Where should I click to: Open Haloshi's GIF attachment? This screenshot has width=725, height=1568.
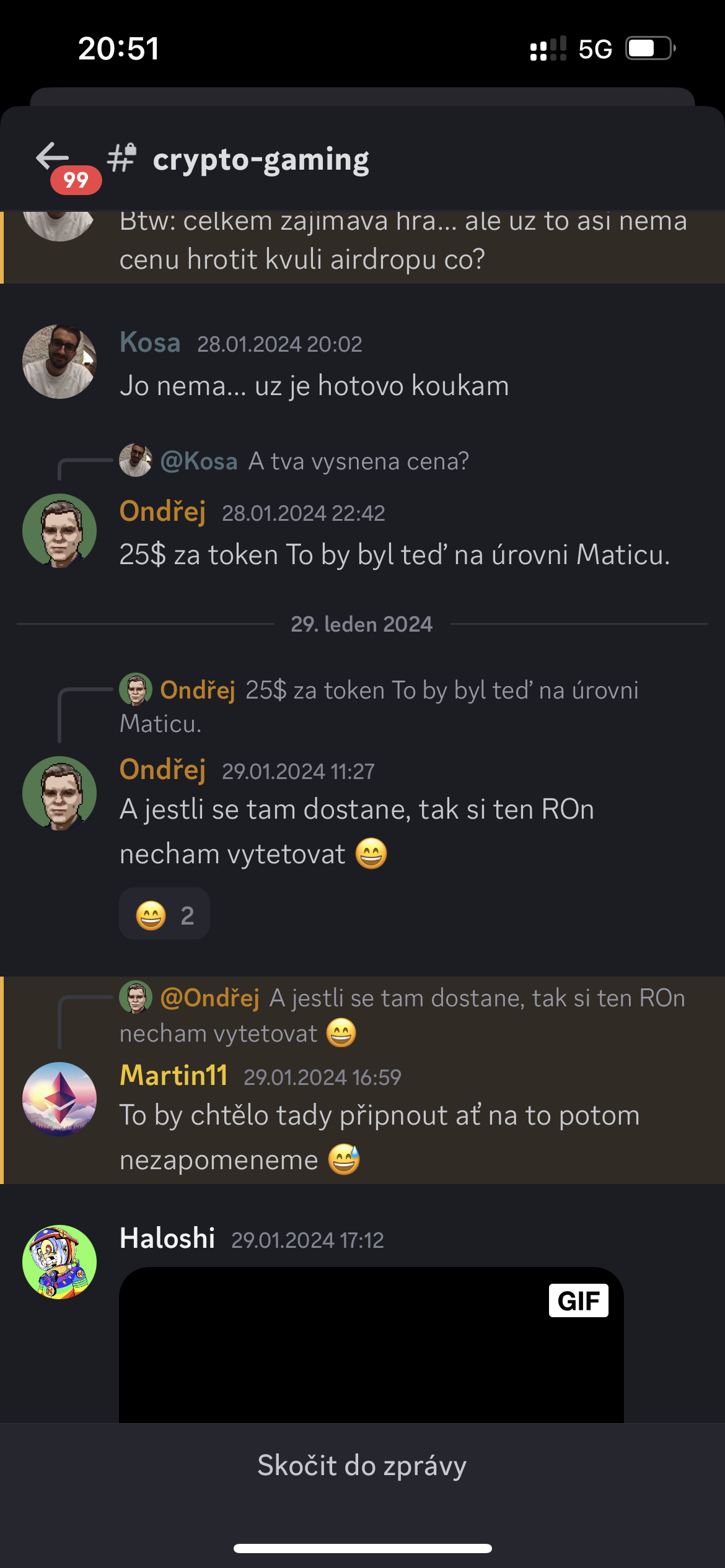pos(371,1350)
